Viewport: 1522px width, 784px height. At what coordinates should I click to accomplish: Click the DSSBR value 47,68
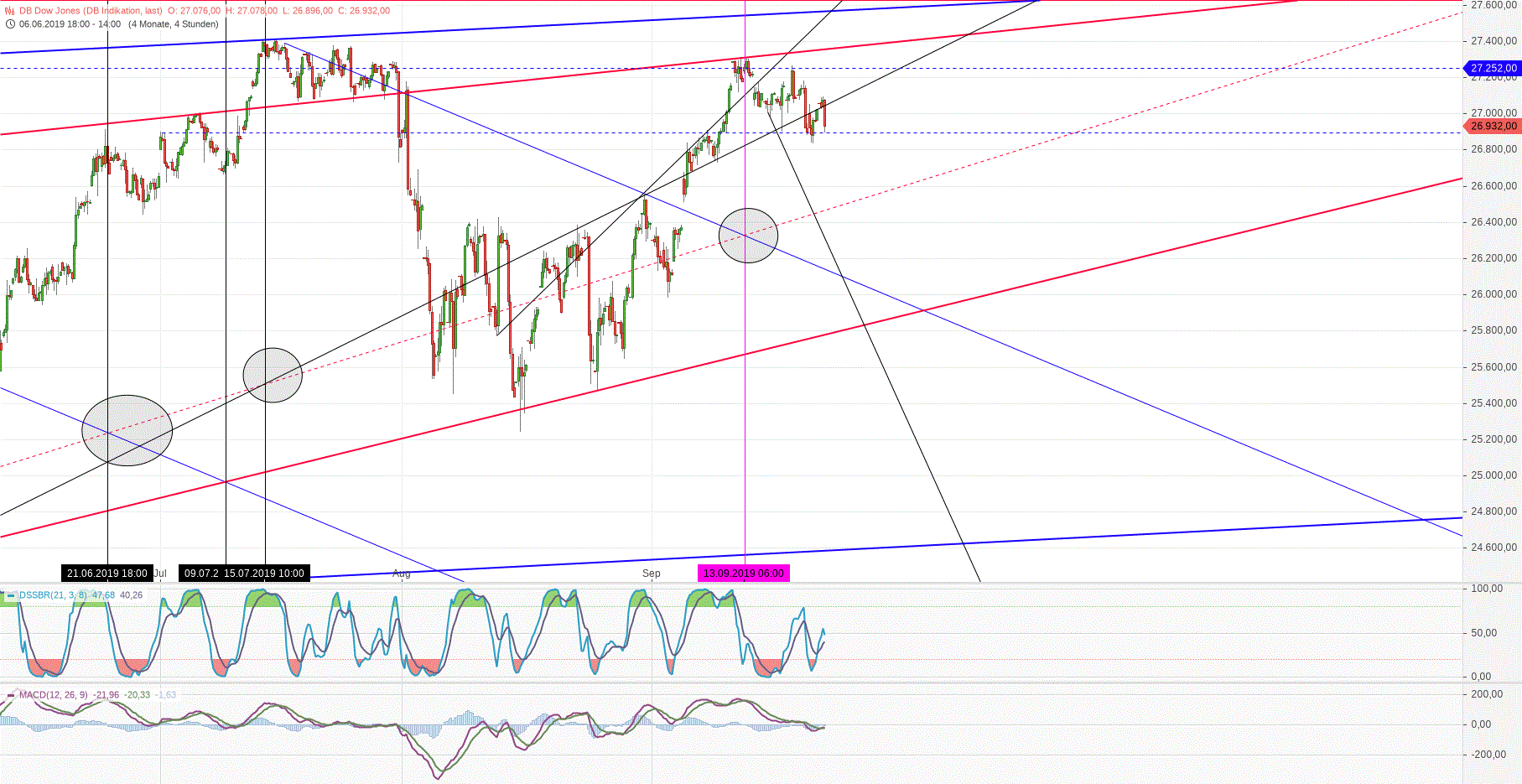coord(103,595)
